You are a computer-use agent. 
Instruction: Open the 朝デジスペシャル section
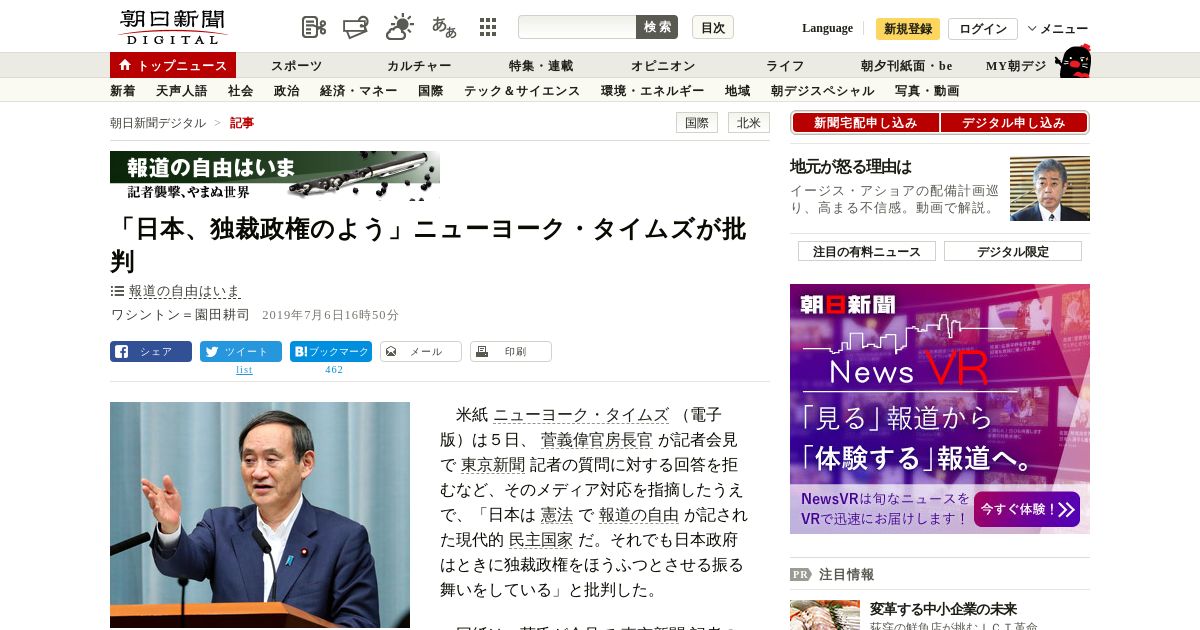tap(823, 91)
